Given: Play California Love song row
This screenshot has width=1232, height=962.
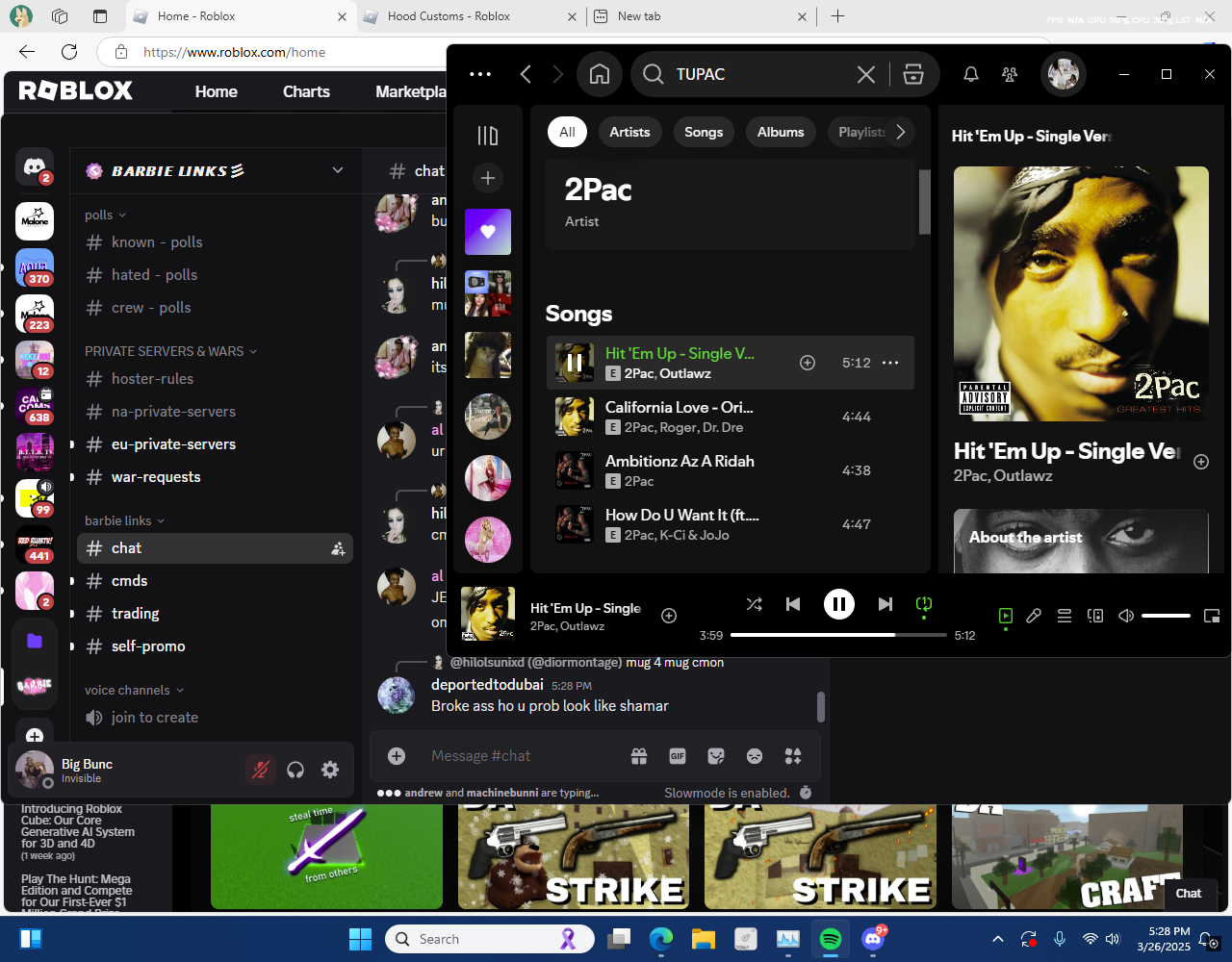Looking at the screenshot, I should [731, 417].
